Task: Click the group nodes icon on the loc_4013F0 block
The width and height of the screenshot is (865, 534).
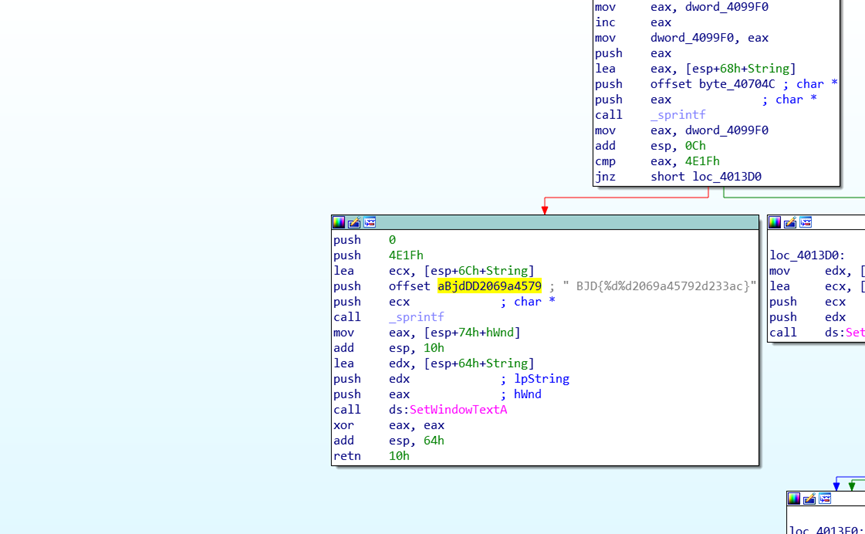Action: (x=825, y=499)
